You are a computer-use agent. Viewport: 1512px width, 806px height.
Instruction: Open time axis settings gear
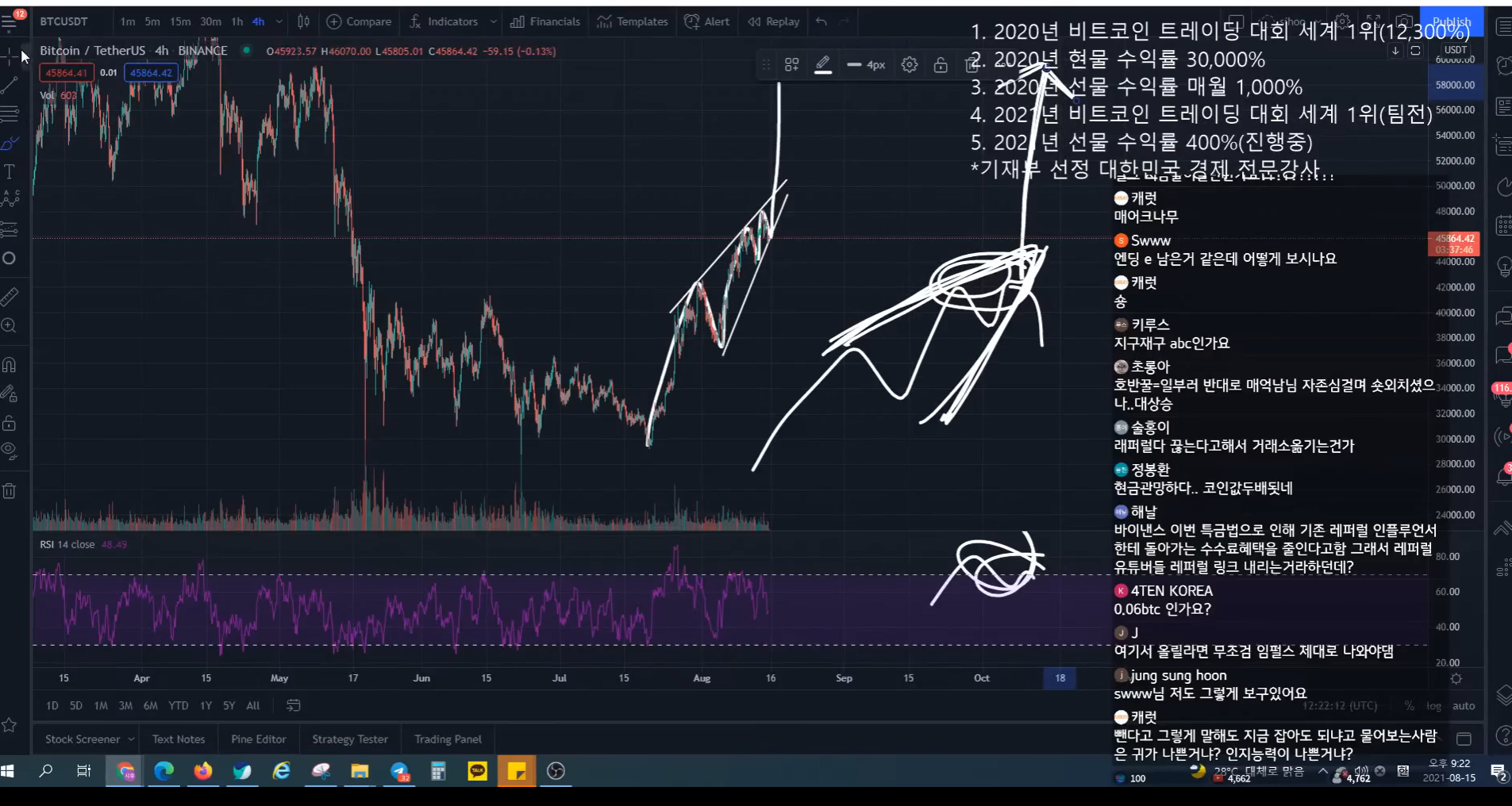point(1456,679)
